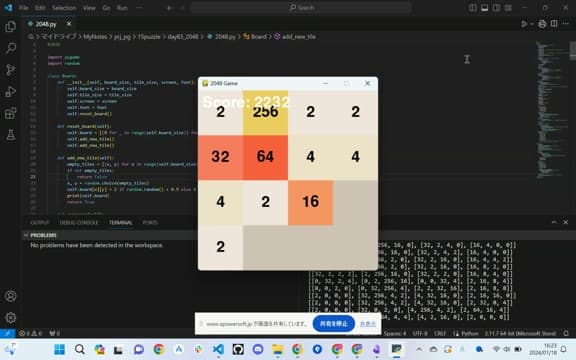Open the Go menu
The height and width of the screenshot is (360, 576).
pyautogui.click(x=106, y=8)
